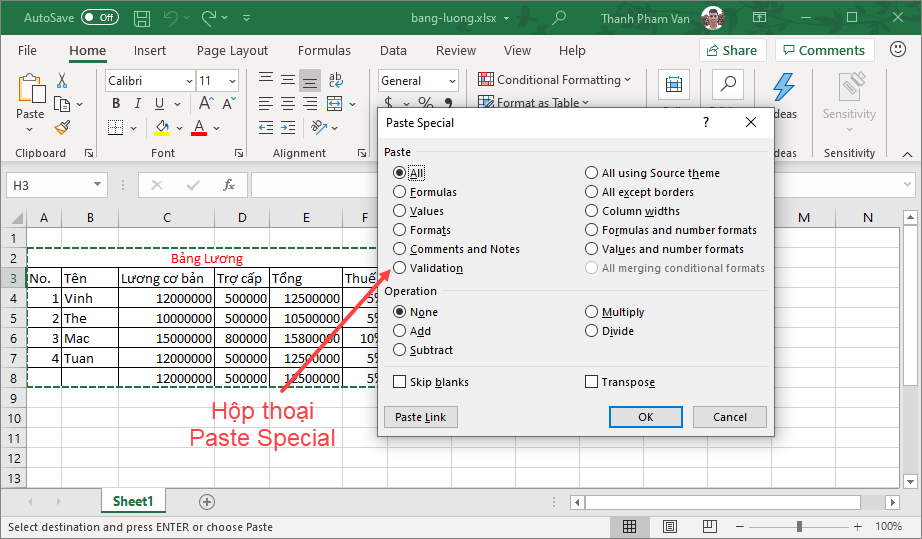
Task: Open the General number format dropdown
Action: pyautogui.click(x=452, y=81)
